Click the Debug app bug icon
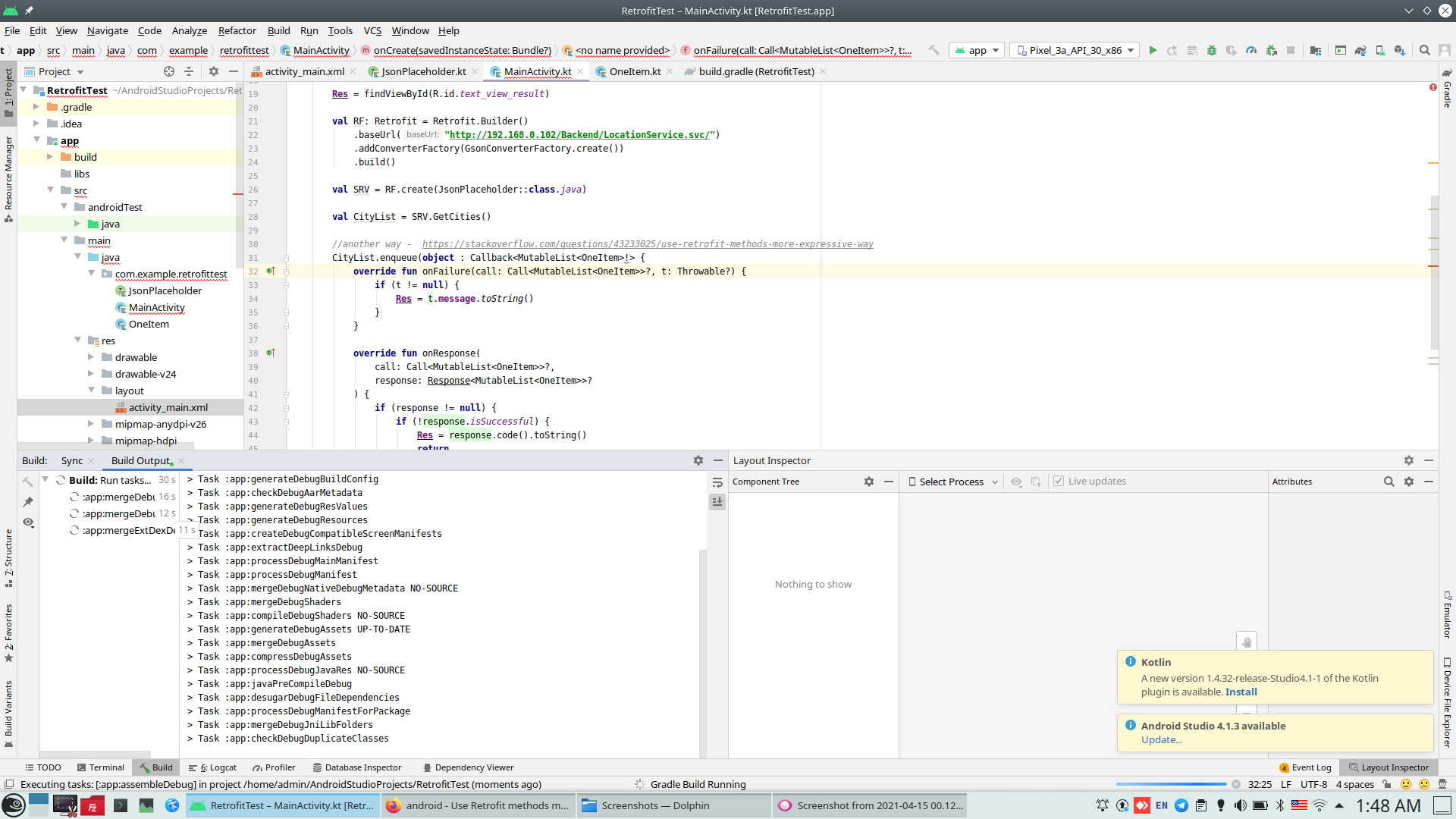1456x819 pixels. [1212, 51]
